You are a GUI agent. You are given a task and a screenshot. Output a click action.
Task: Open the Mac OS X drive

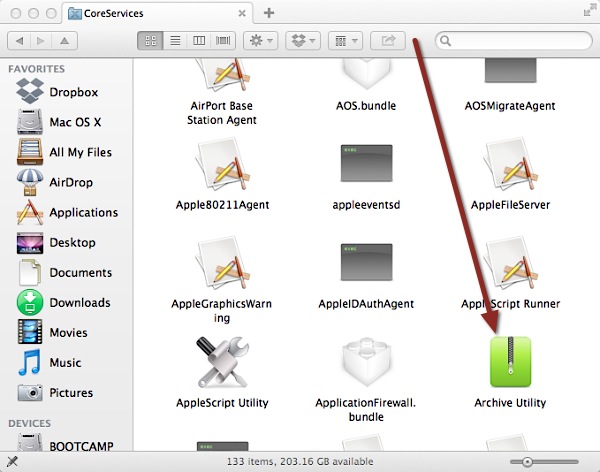pos(59,122)
